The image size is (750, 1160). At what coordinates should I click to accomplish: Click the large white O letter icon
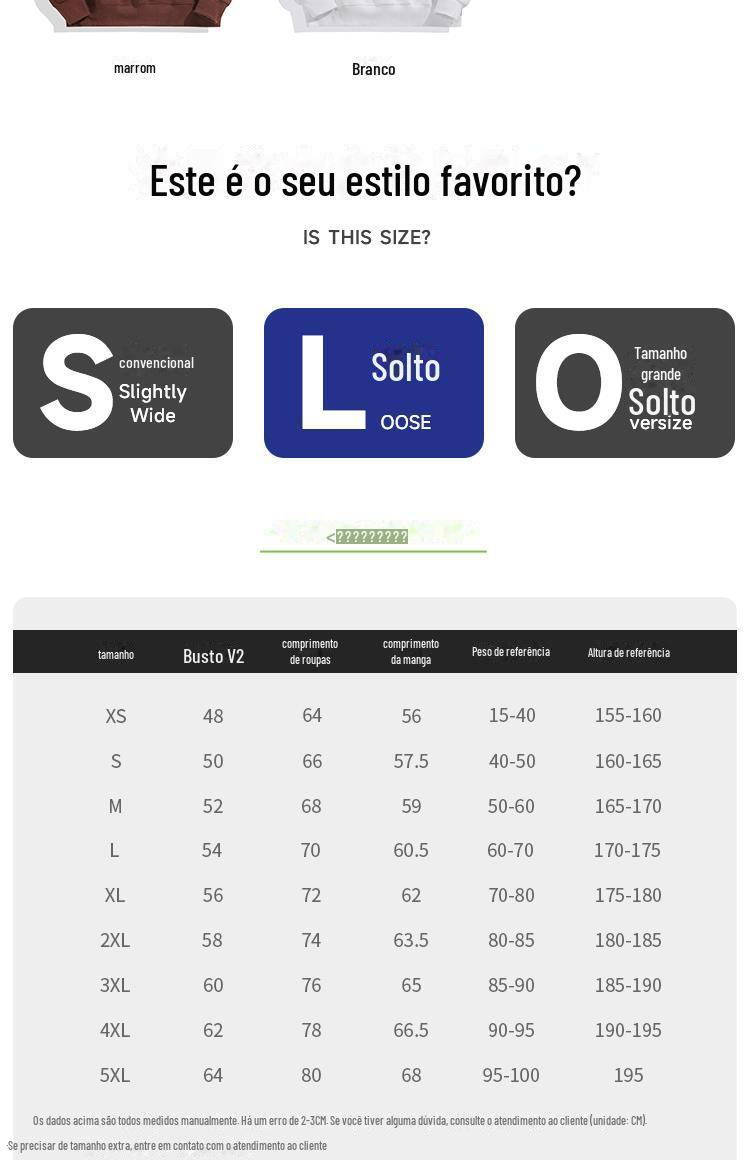(579, 383)
